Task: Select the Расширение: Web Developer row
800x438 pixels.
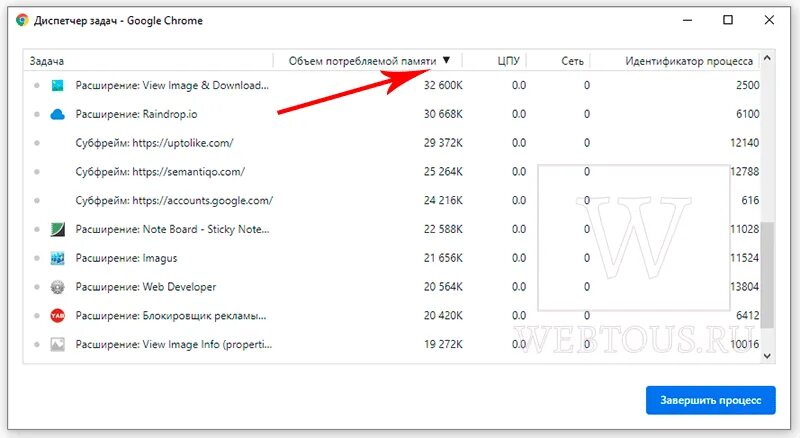Action: pyautogui.click(x=392, y=287)
